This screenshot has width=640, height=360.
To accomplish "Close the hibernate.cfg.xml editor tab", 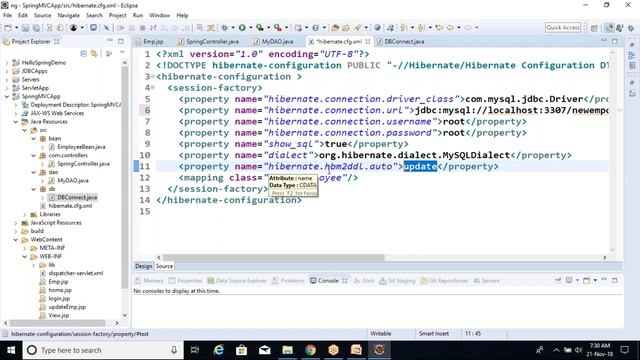I will (x=368, y=41).
